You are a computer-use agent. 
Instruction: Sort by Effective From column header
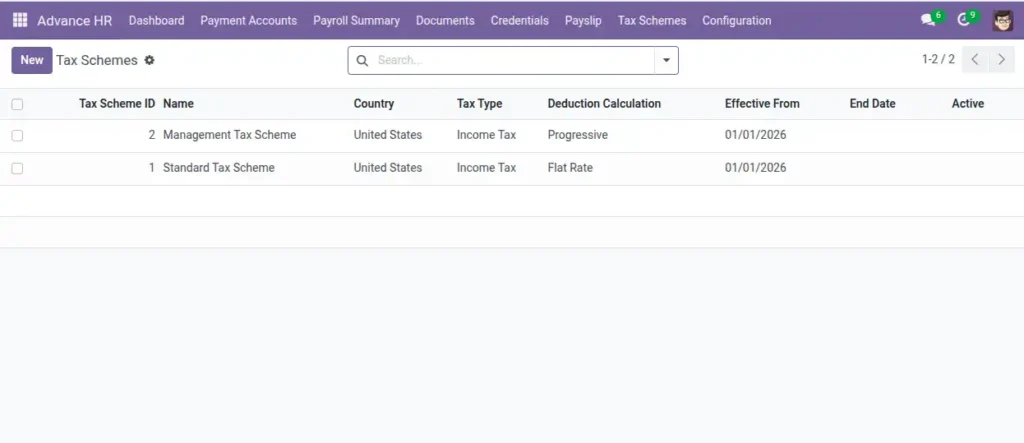pos(762,103)
